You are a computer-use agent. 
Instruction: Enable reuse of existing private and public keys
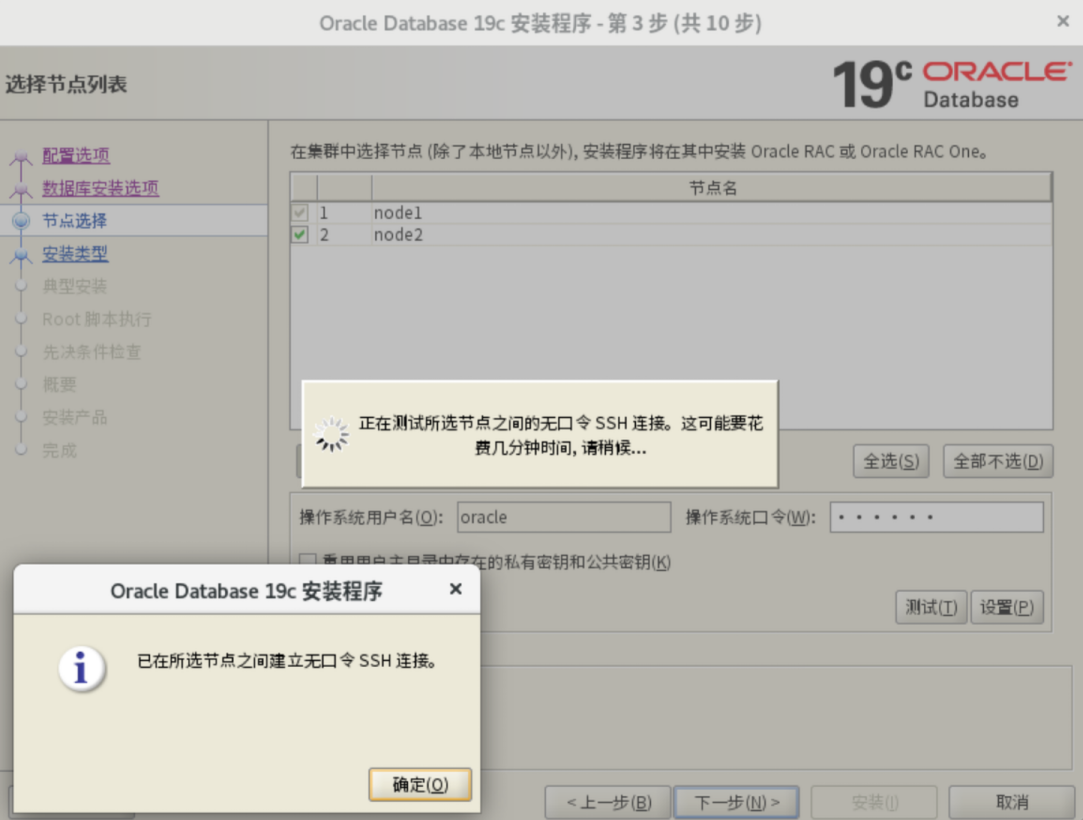pyautogui.click(x=308, y=562)
